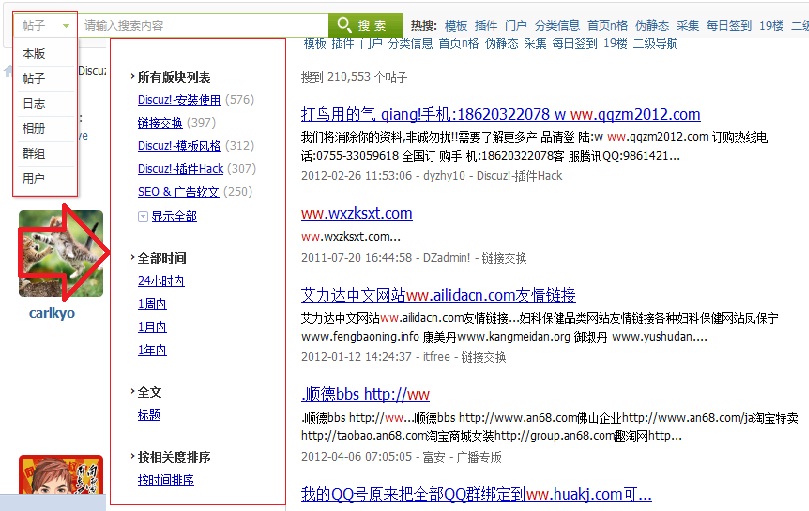Open result 艾力达中文网站 友情链接
Viewport: 809px width, 511px height.
click(438, 295)
